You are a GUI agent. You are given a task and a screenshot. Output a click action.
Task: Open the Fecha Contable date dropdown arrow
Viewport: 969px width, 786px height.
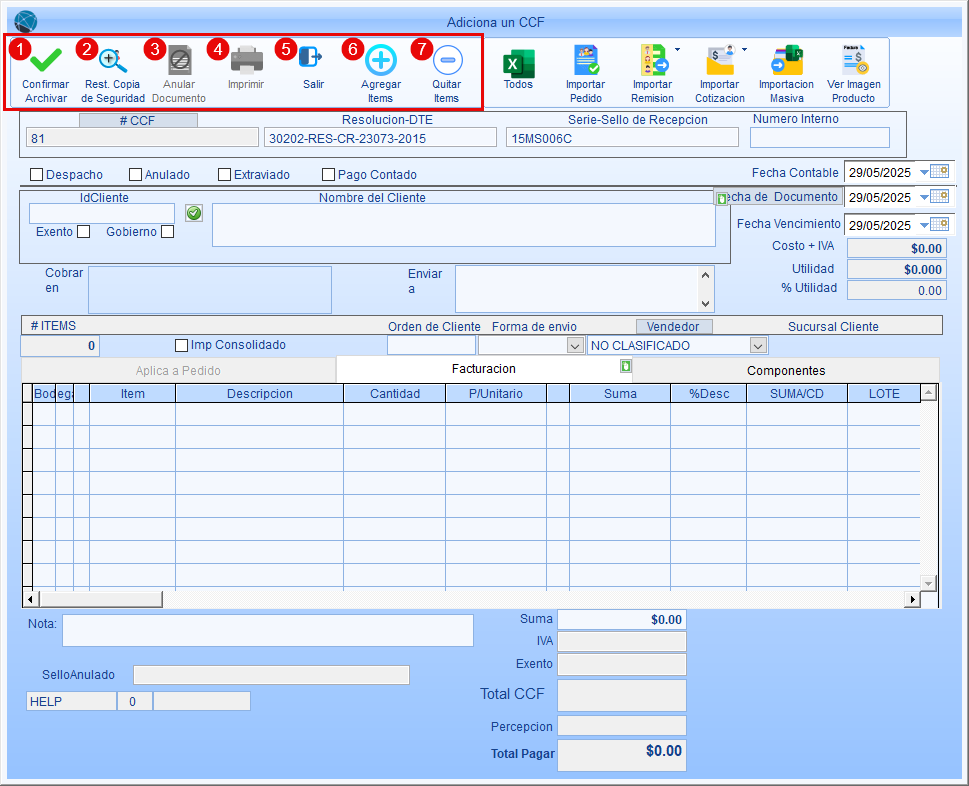coord(924,172)
